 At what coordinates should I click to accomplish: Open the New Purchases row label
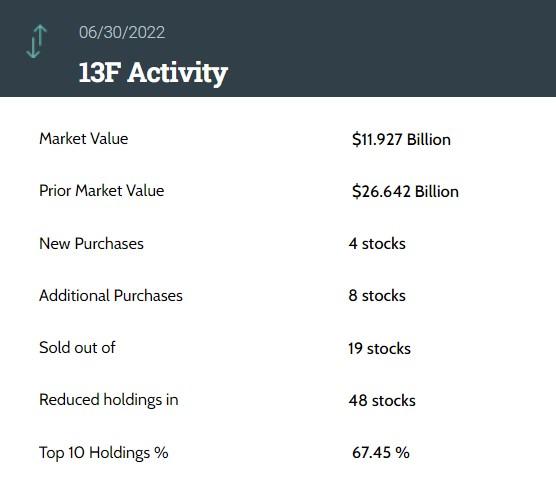click(x=91, y=244)
